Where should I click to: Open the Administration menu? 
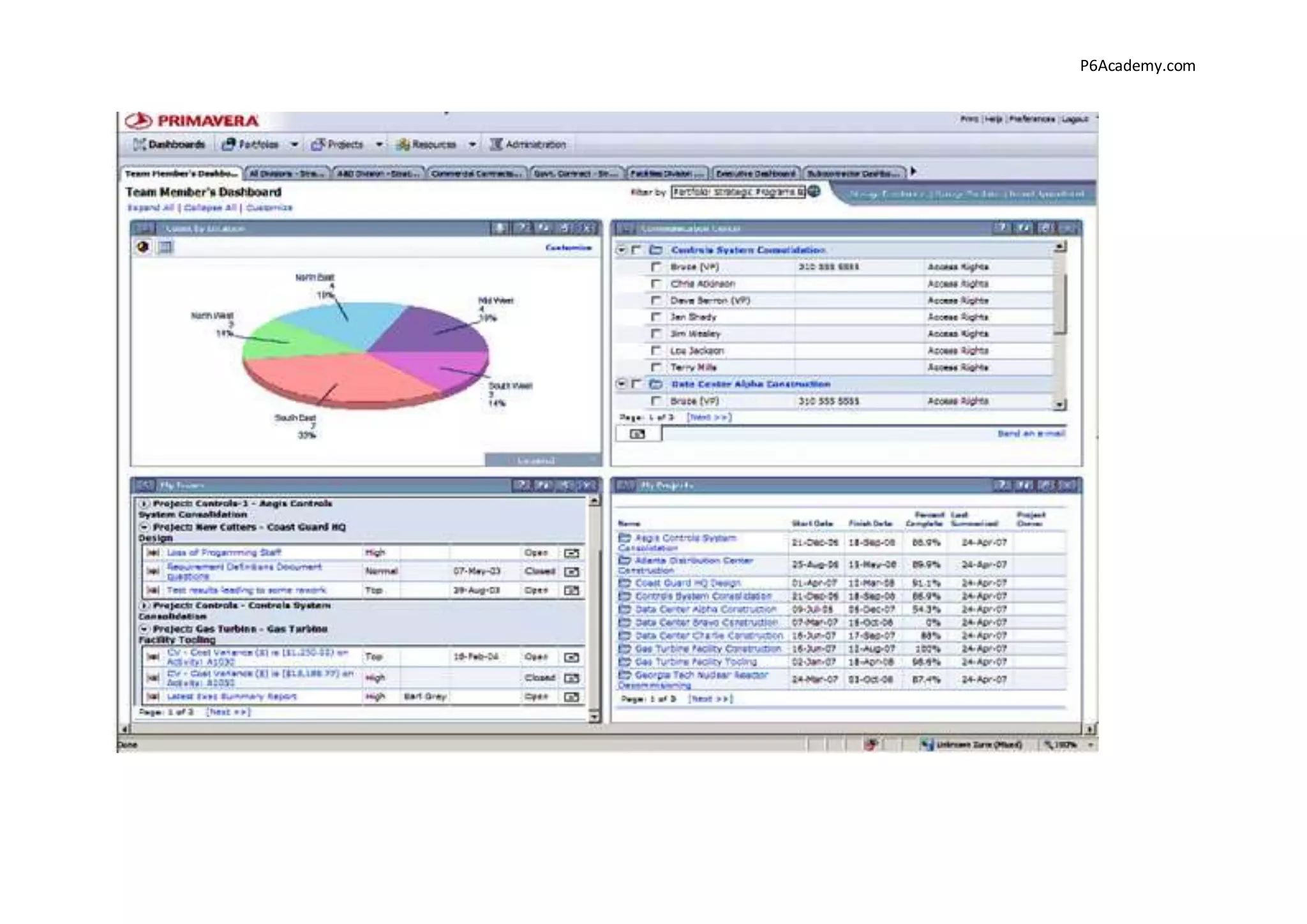528,144
